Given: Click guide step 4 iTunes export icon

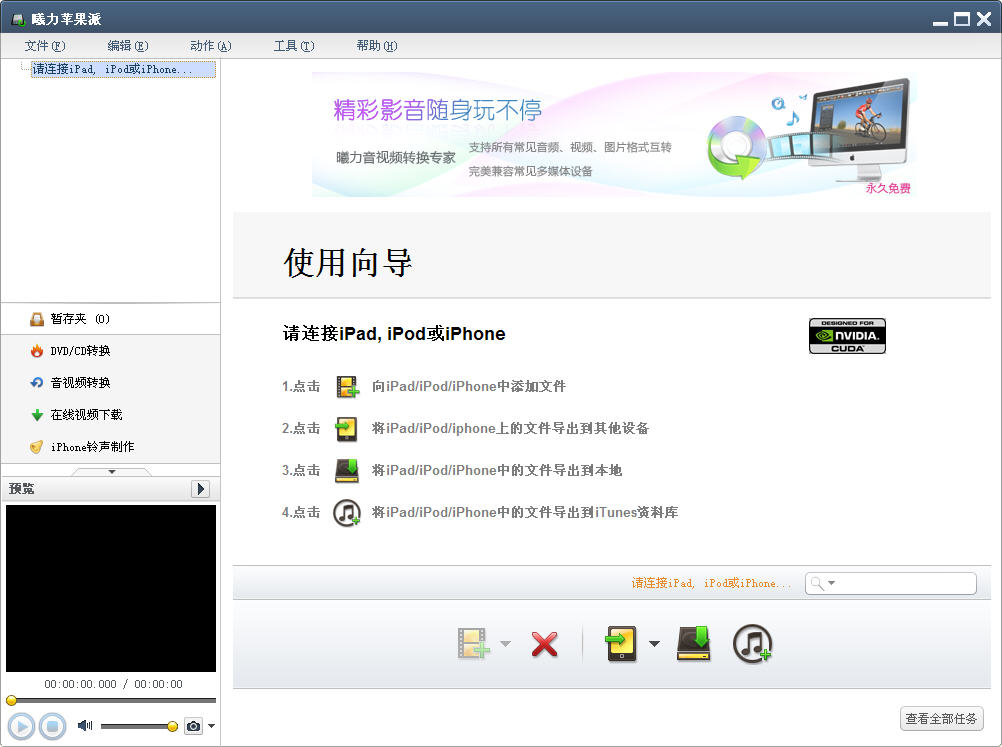Looking at the screenshot, I should pos(347,512).
